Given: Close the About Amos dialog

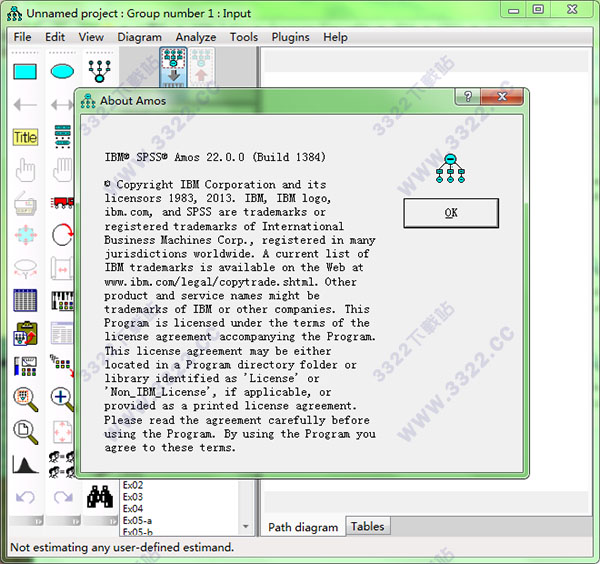Looking at the screenshot, I should (502, 96).
